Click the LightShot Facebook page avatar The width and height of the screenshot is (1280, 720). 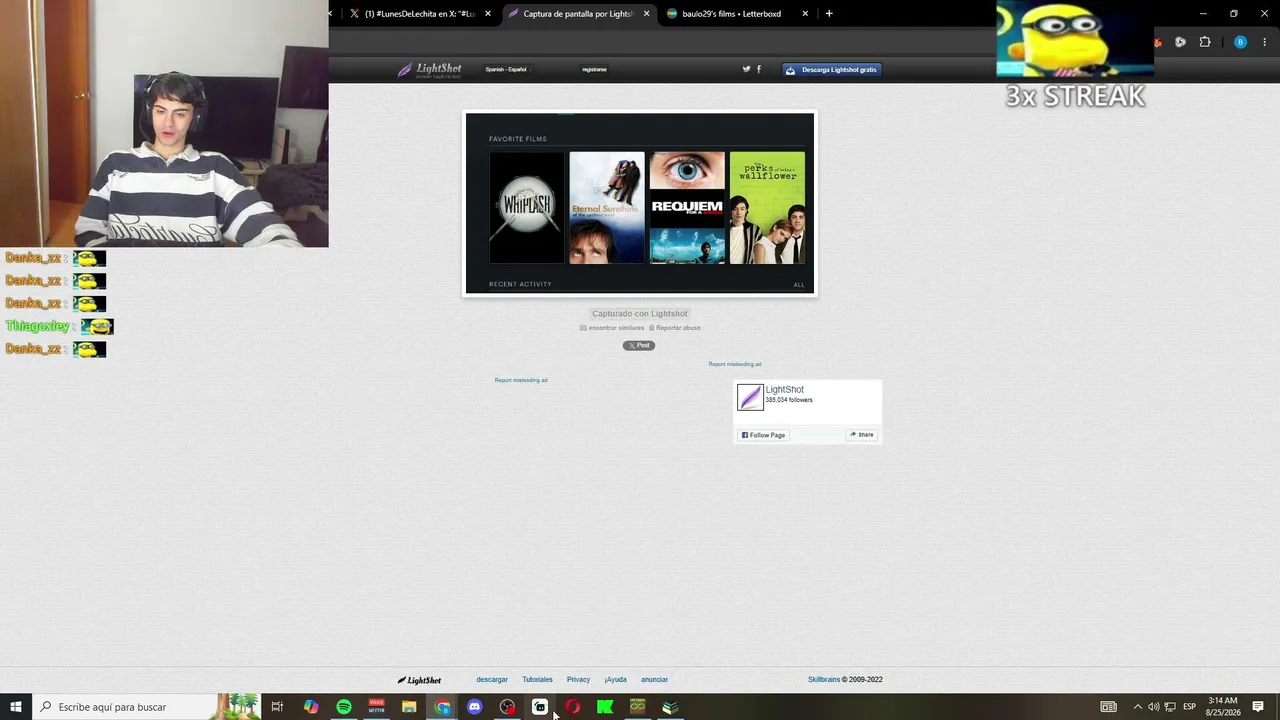(750, 397)
